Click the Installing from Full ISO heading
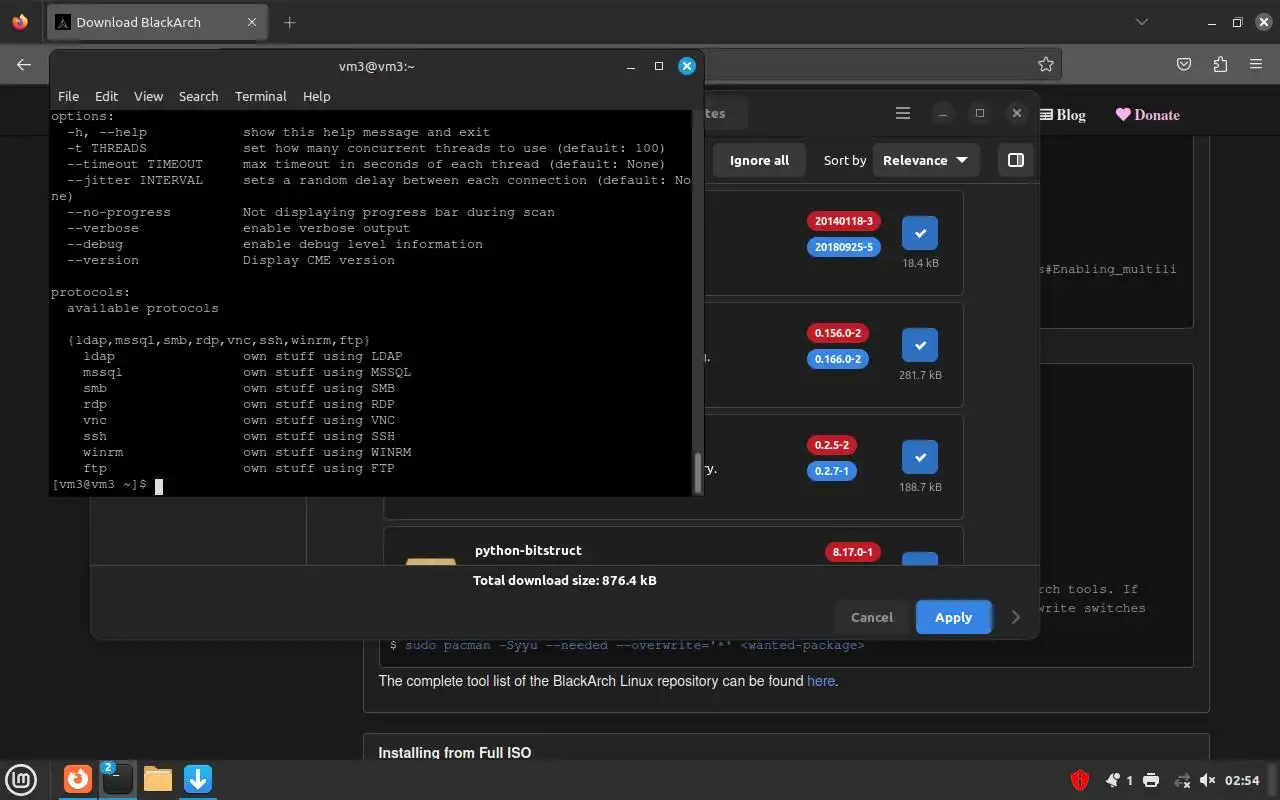This screenshot has width=1280, height=800. coord(455,752)
